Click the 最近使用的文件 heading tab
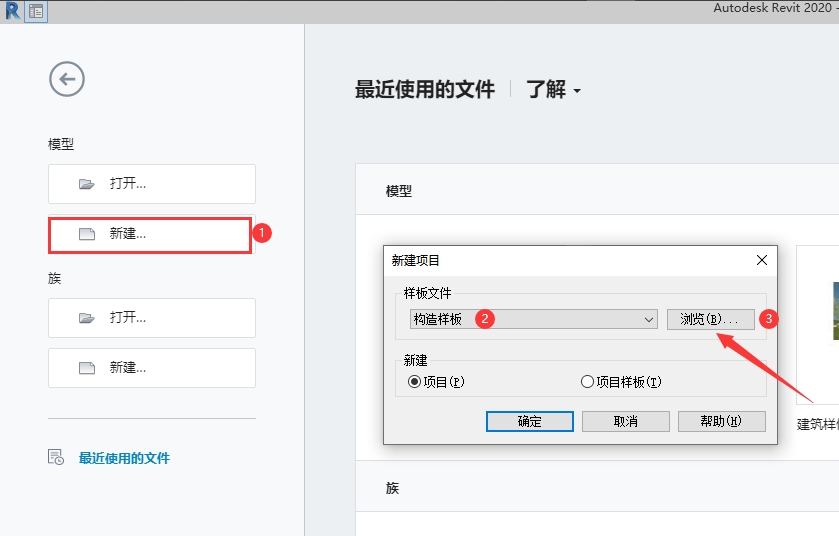Image resolution: width=839 pixels, height=536 pixels. (425, 89)
